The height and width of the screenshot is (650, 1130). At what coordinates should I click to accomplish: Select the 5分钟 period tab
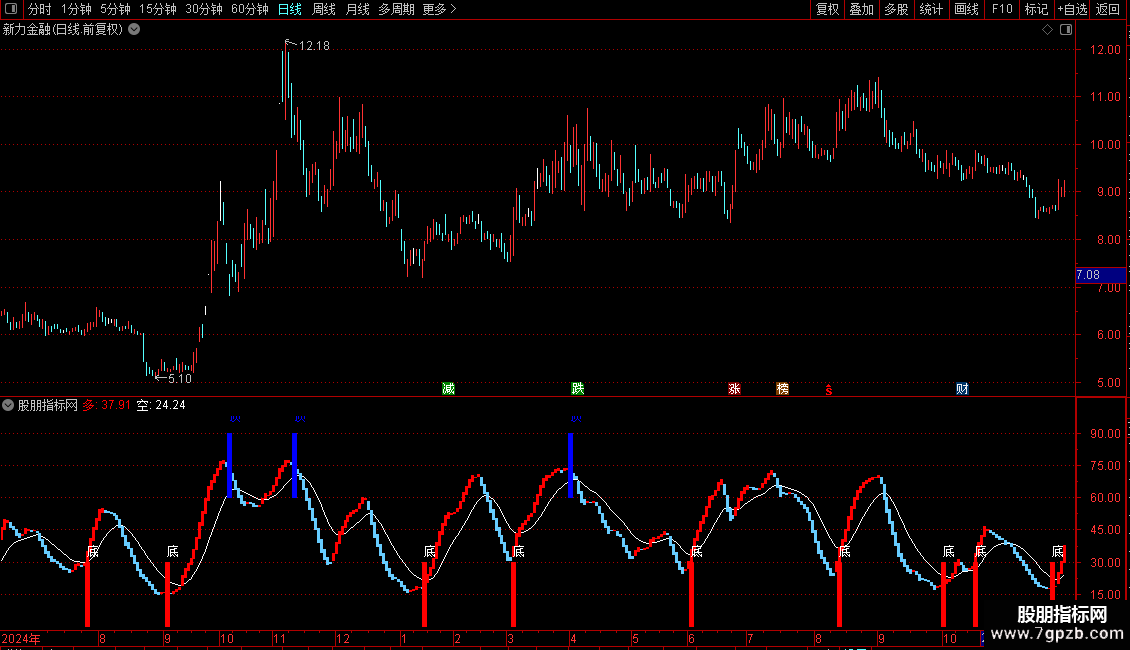[x=115, y=9]
